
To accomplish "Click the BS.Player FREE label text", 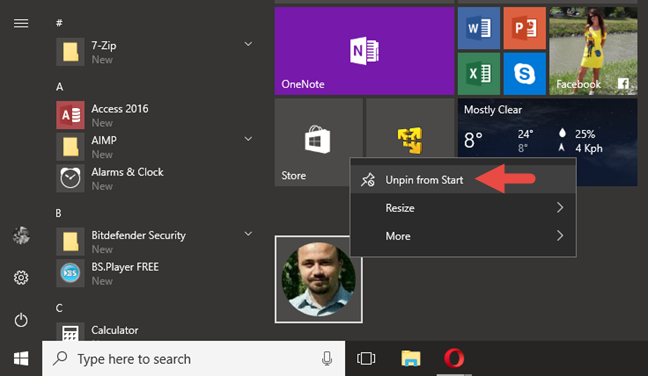I will pos(125,267).
